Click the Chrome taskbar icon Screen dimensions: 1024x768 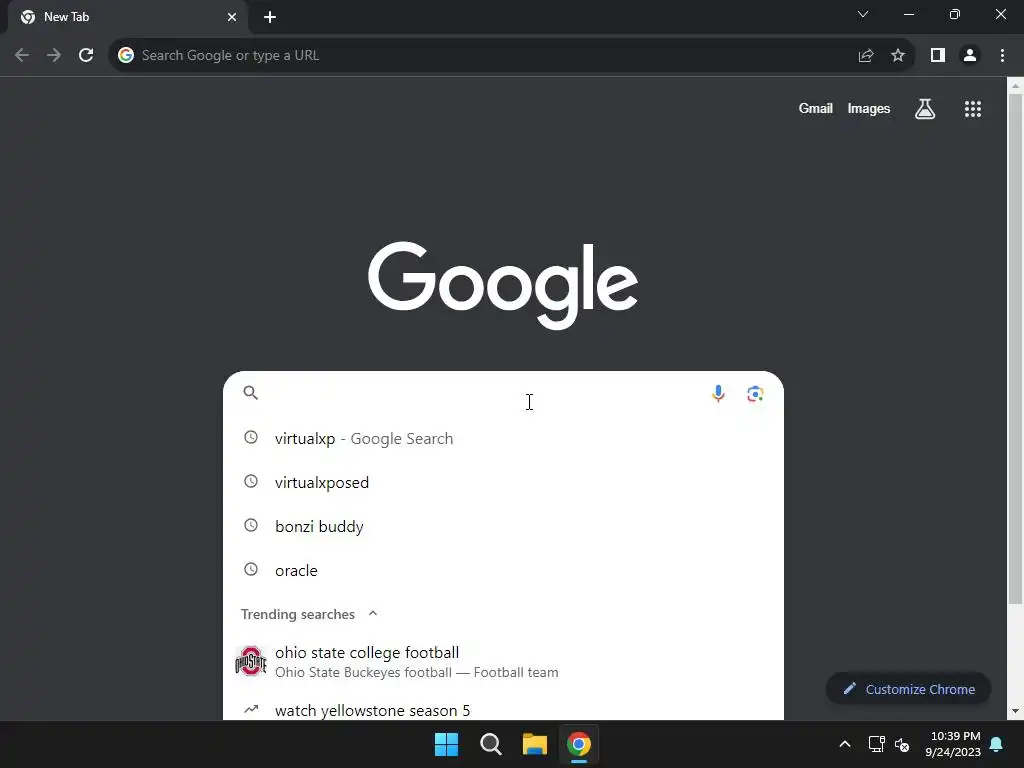pyautogui.click(x=579, y=744)
